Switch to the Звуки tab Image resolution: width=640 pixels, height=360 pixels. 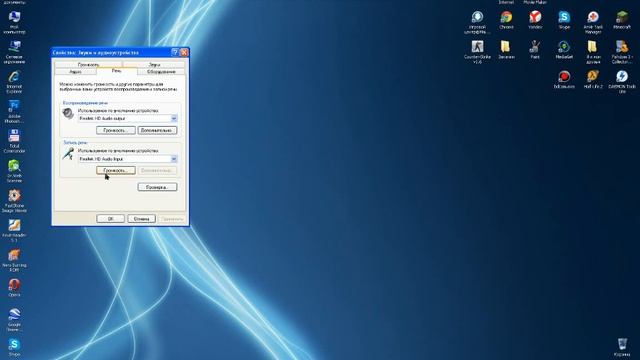[154, 64]
